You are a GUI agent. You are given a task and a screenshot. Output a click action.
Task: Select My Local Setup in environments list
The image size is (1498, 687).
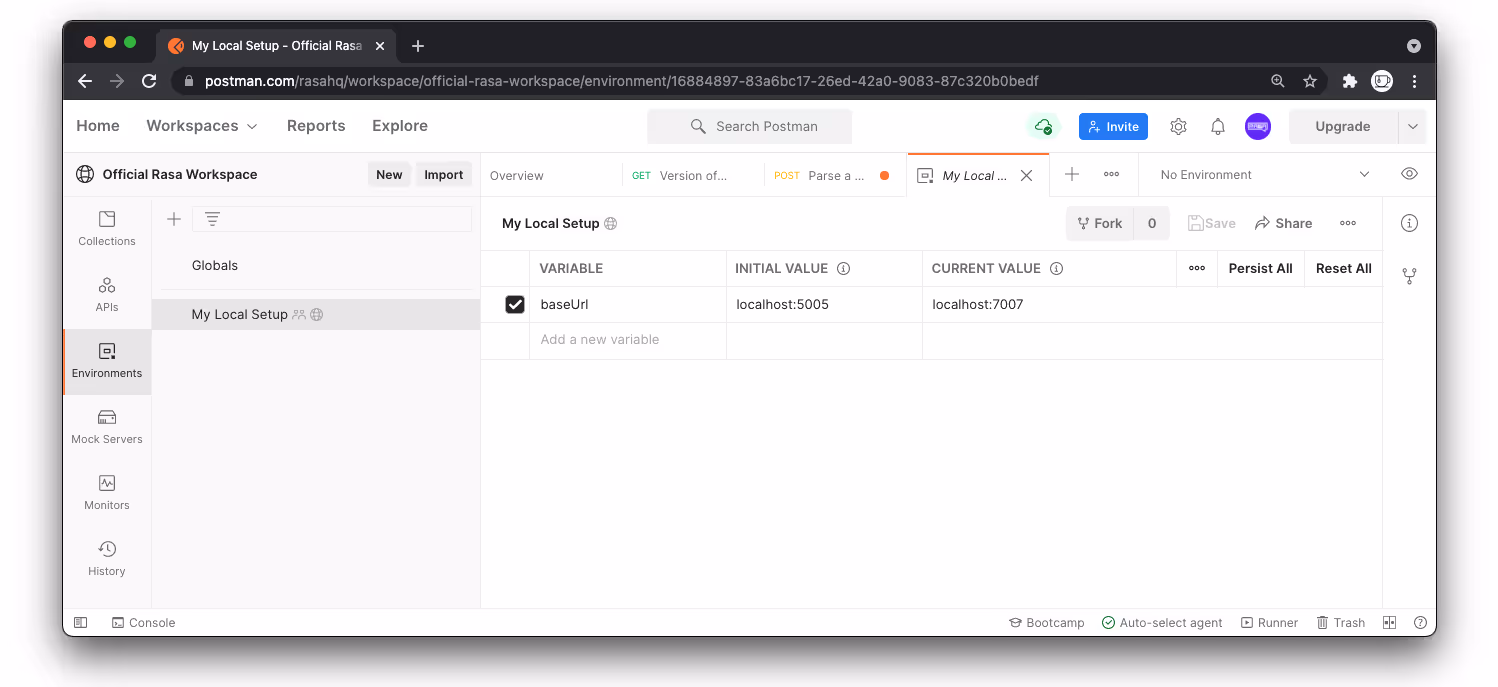pos(316,314)
